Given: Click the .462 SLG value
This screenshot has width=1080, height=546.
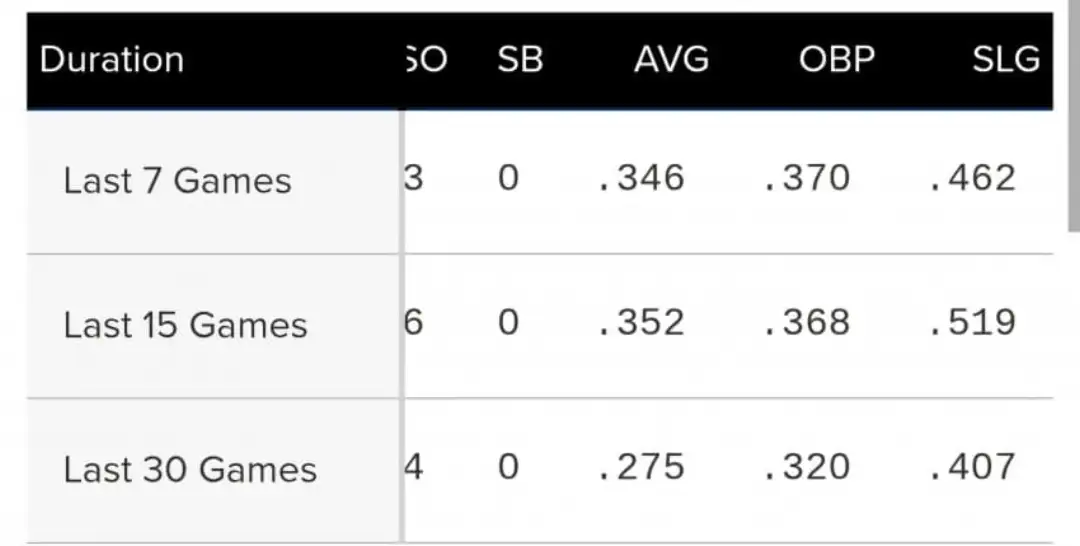Looking at the screenshot, I should coord(971,178).
